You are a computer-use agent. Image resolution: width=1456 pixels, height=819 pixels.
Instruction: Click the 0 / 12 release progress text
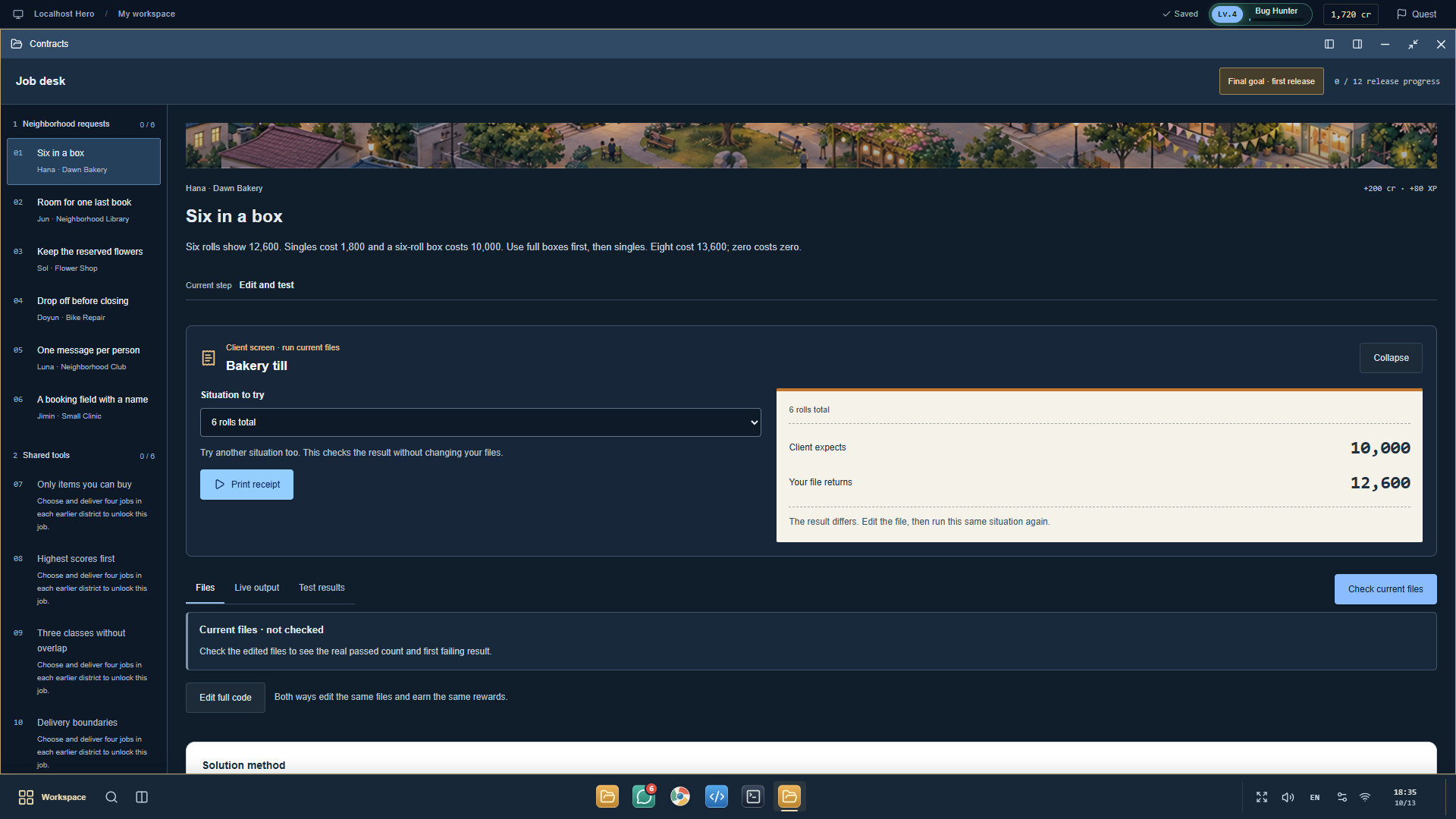[1387, 81]
